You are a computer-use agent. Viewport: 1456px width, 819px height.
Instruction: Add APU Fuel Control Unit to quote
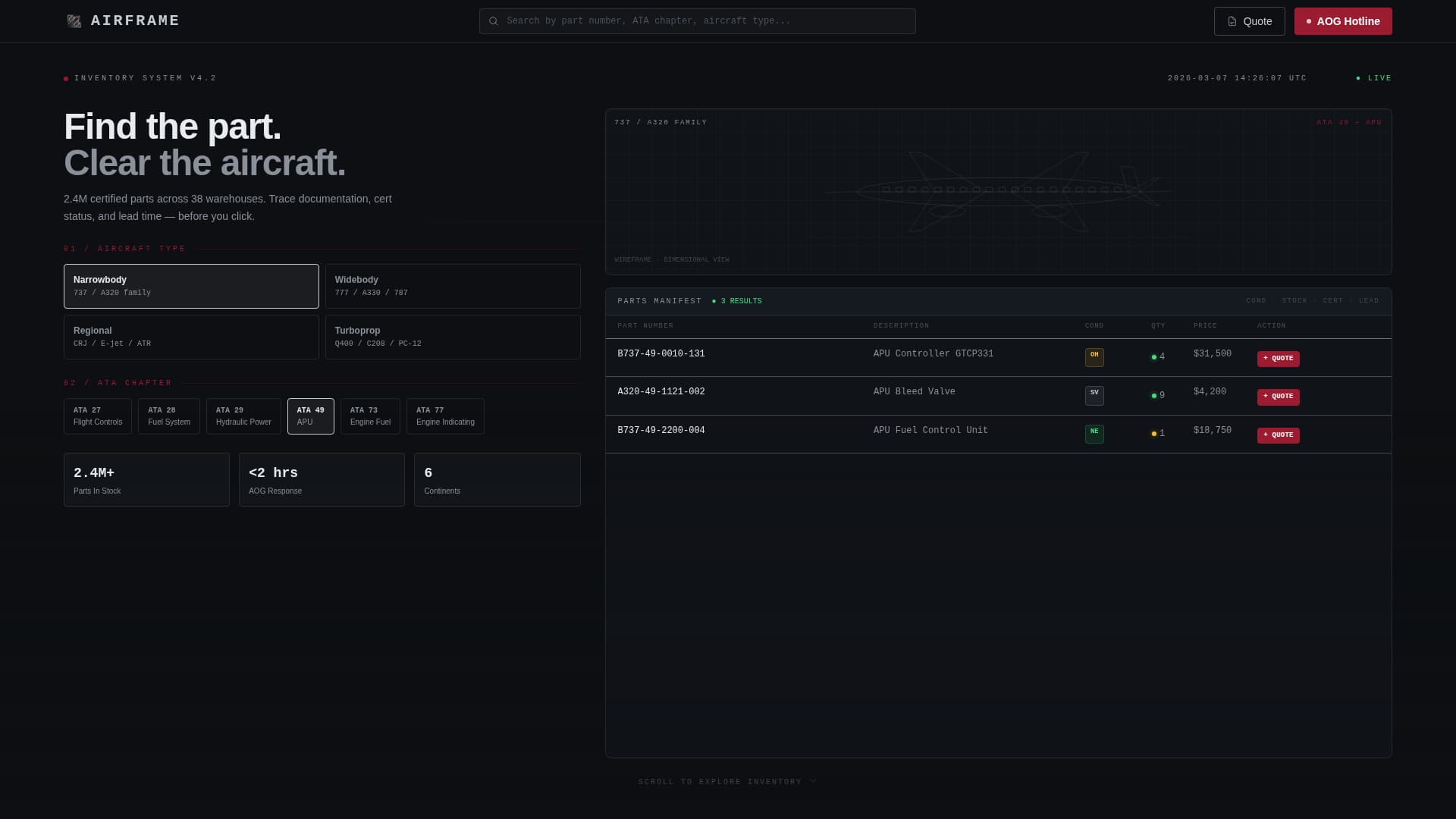1278,435
